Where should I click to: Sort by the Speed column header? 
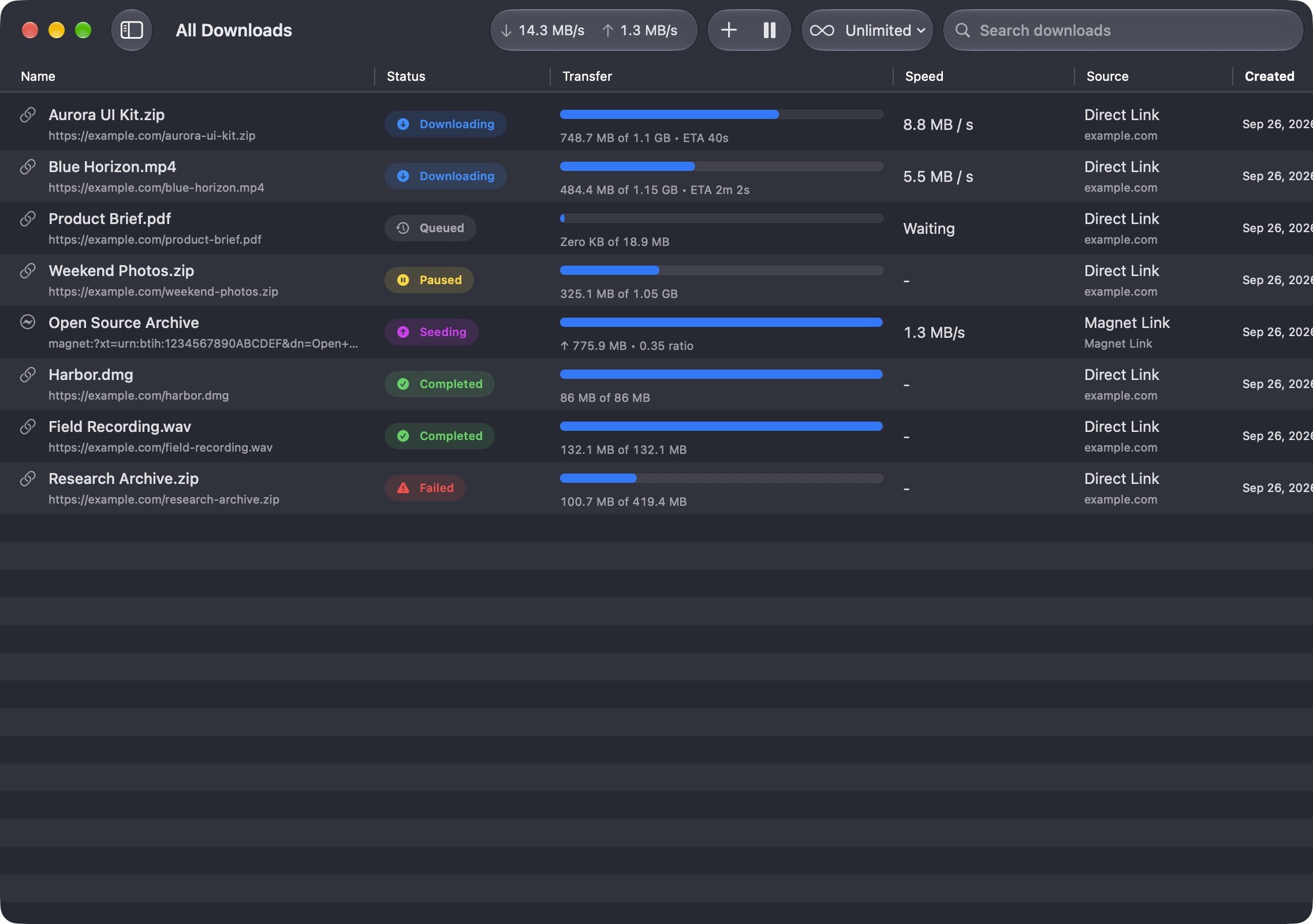[924, 76]
